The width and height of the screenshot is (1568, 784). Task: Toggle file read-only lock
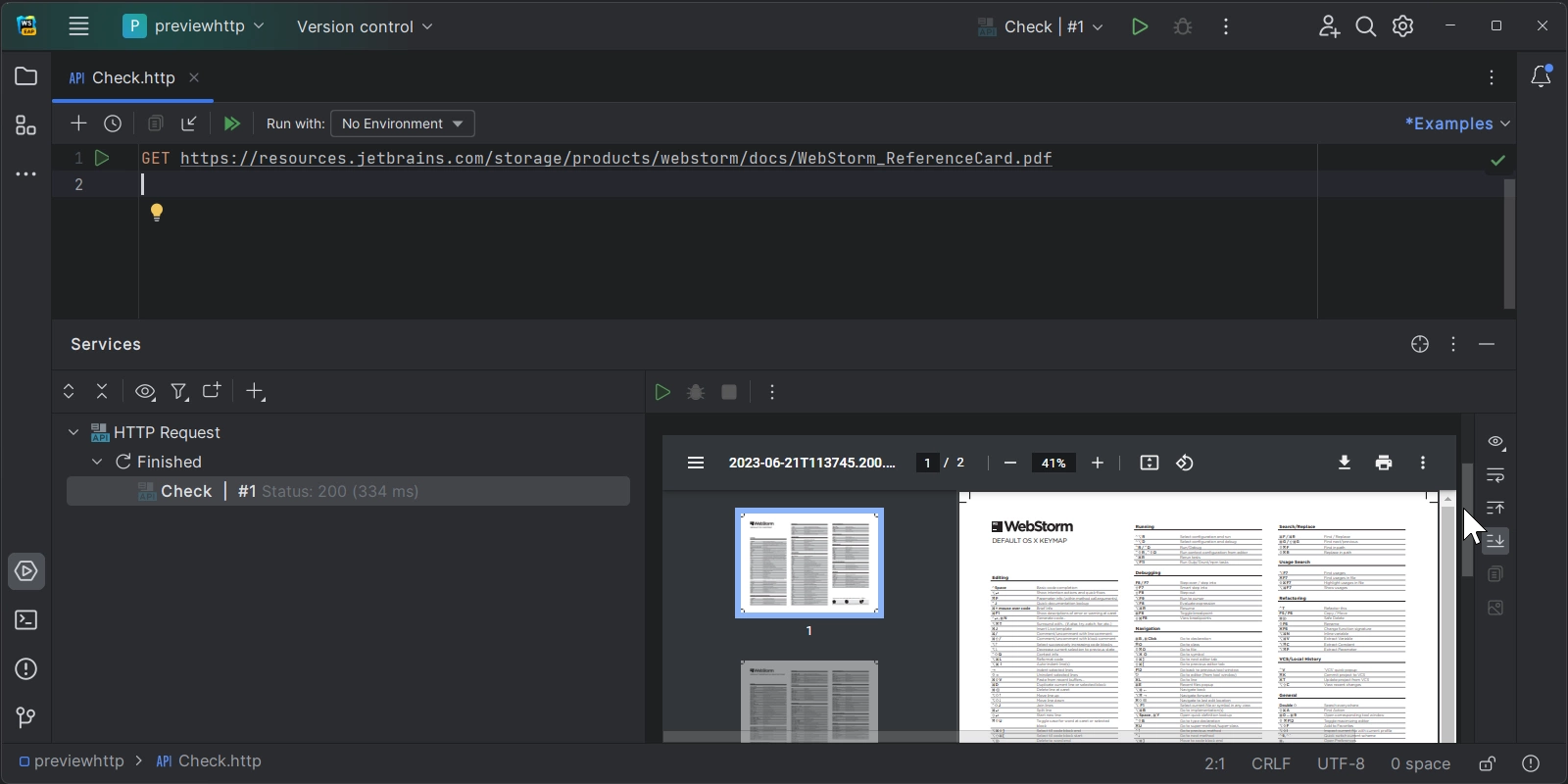click(x=1488, y=763)
